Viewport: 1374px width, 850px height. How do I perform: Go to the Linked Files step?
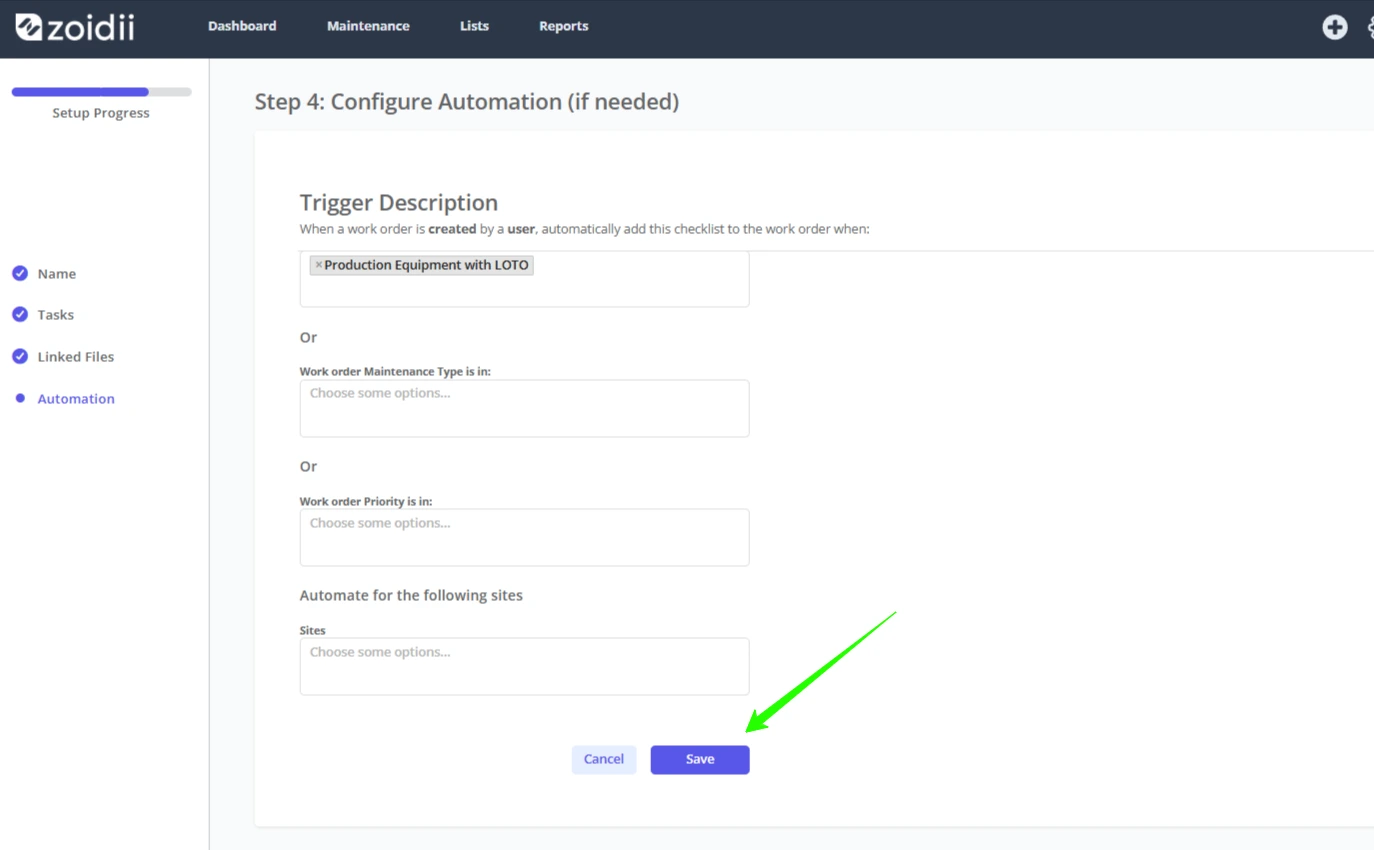pos(76,356)
